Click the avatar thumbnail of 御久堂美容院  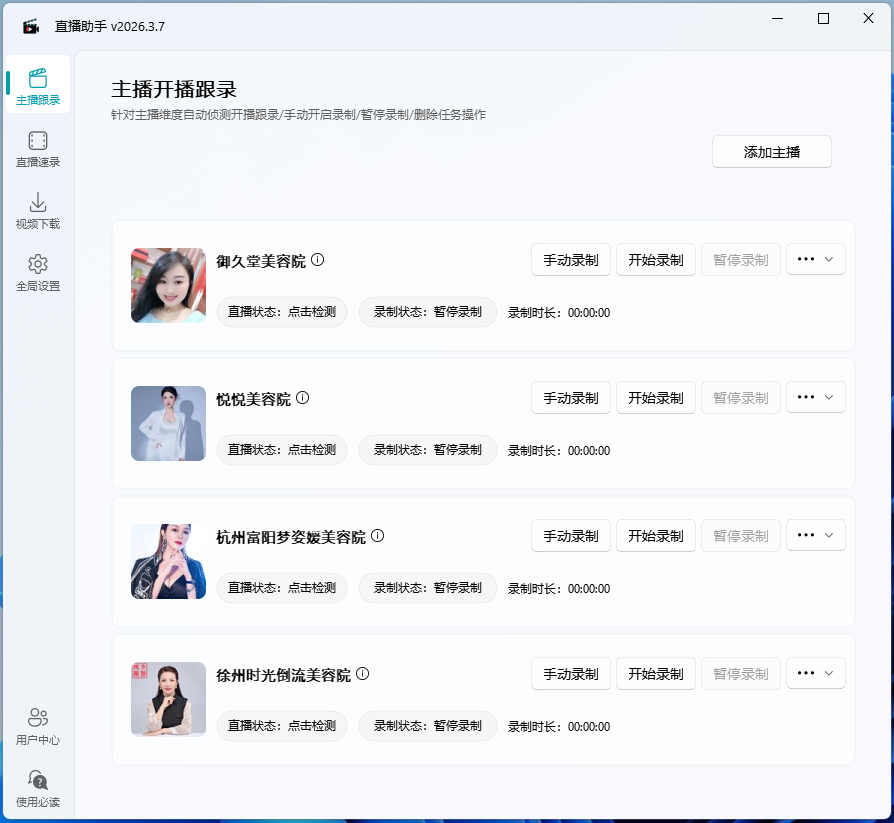(167, 285)
